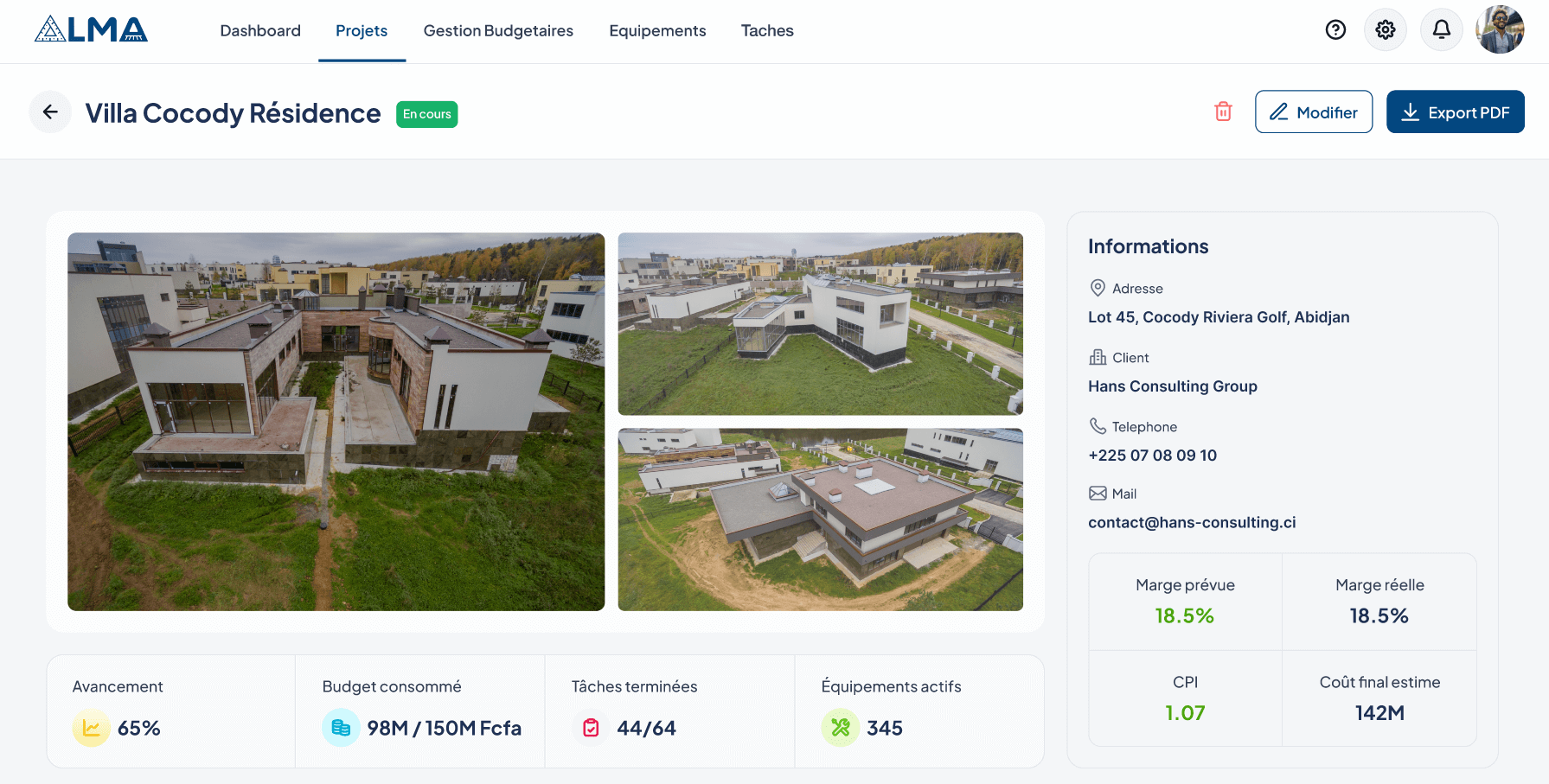Viewport: 1549px width, 784px height.
Task: Open the Taches tab
Action: coord(767,31)
